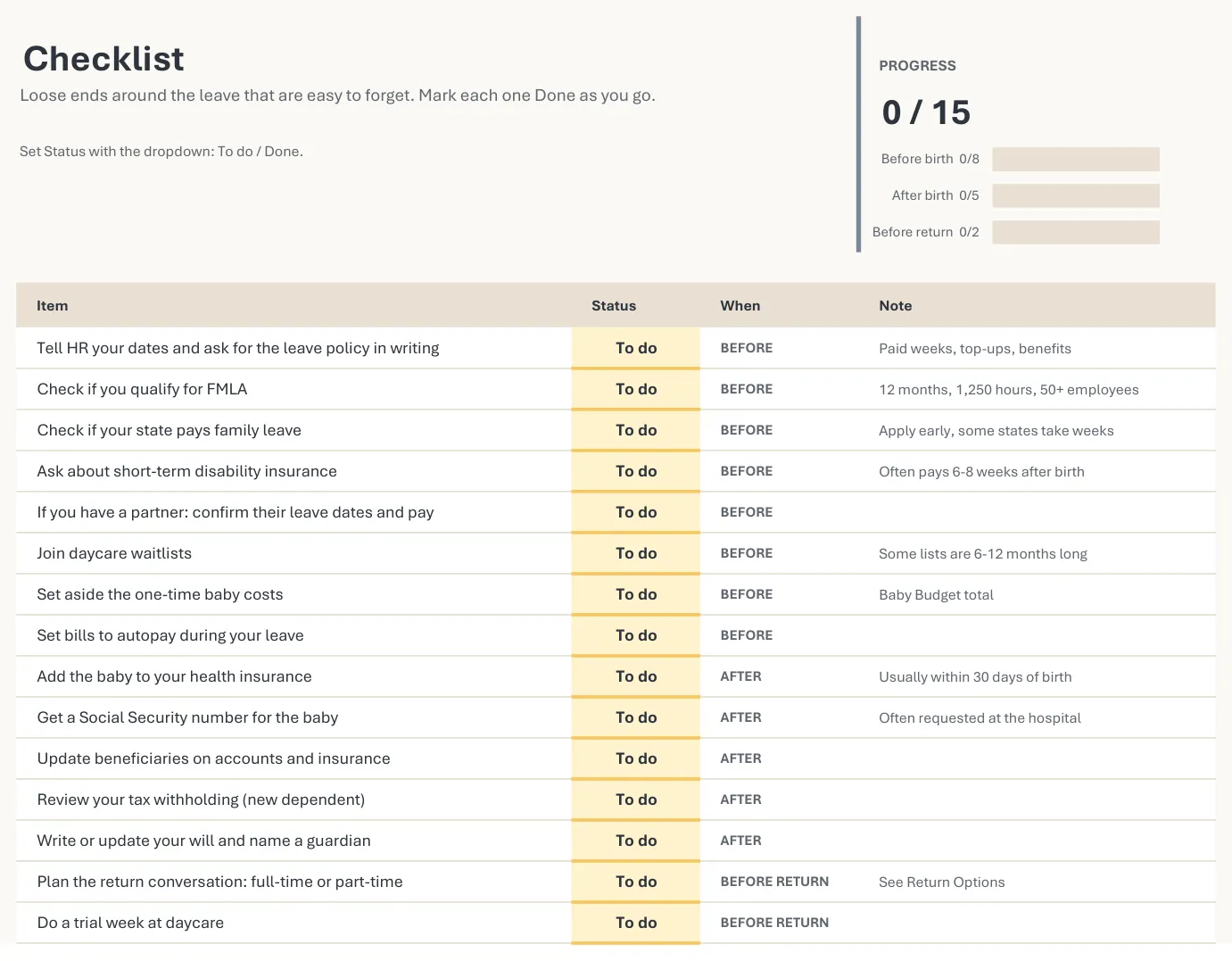1232x961 pixels.
Task: Change status of partner leave dates row
Action: (x=635, y=512)
